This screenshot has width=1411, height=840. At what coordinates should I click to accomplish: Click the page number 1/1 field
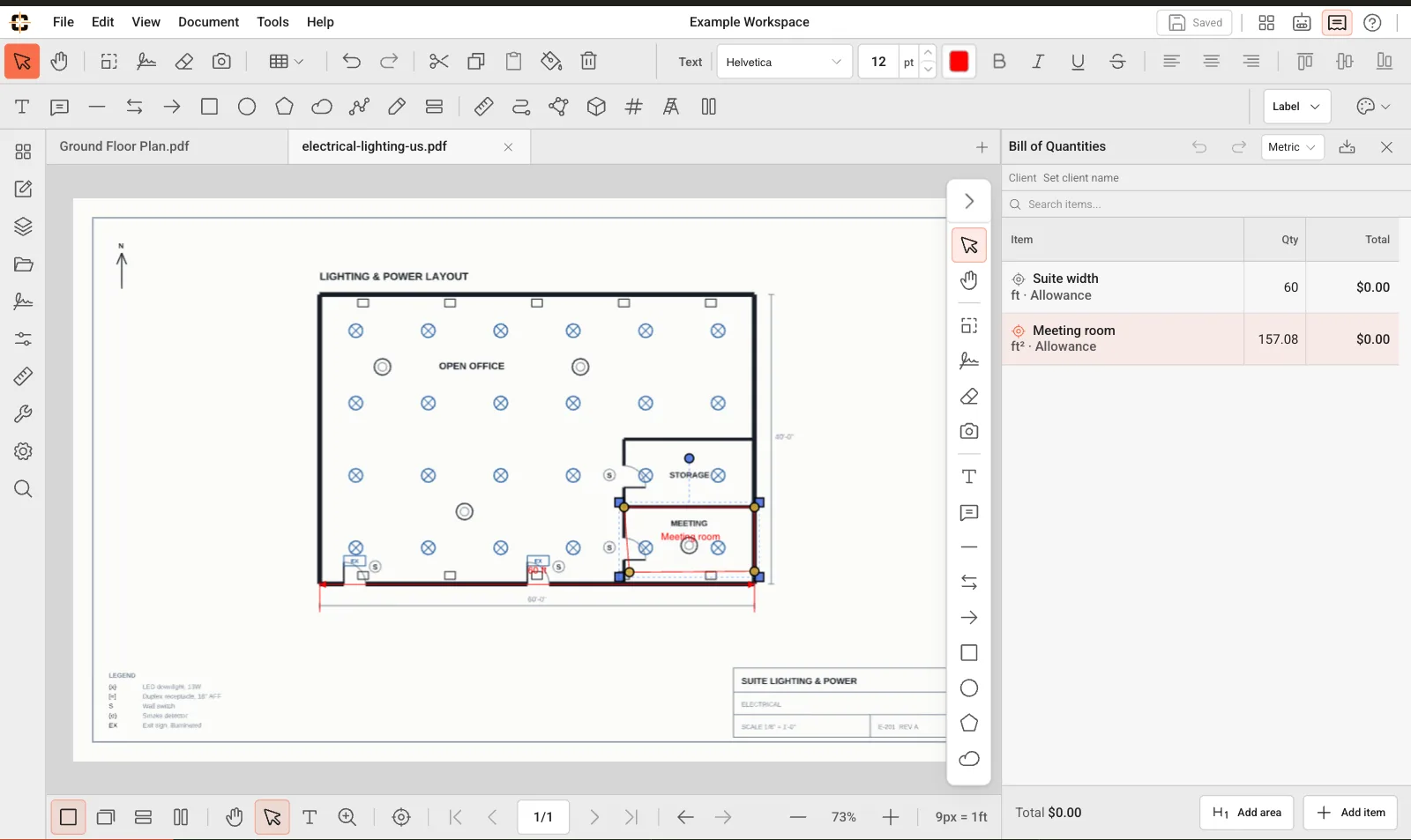[543, 817]
